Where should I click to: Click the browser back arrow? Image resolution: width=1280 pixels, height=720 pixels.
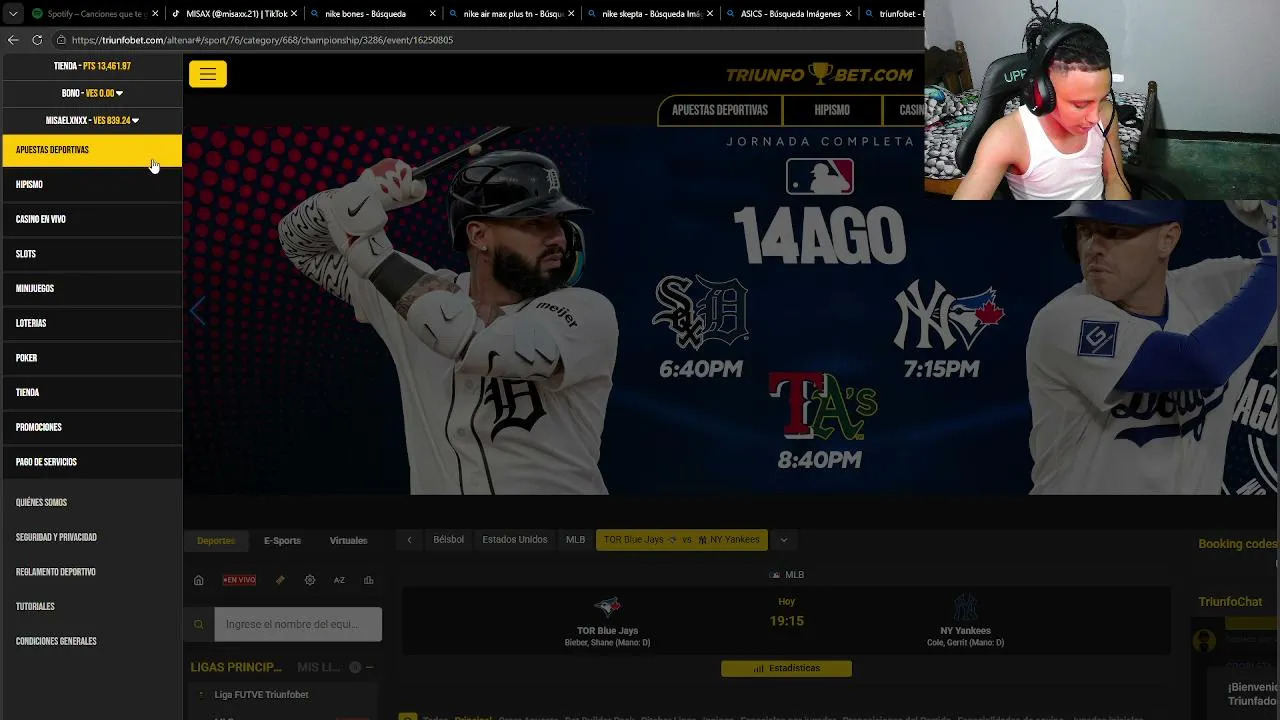pyautogui.click(x=13, y=40)
